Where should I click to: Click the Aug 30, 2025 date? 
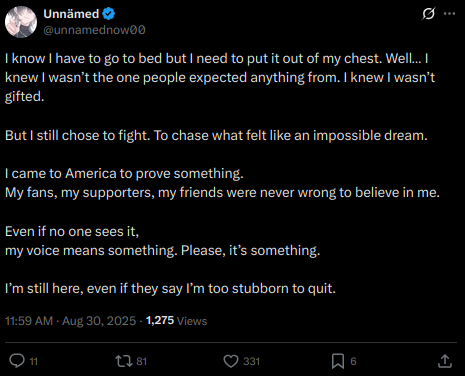(99, 321)
